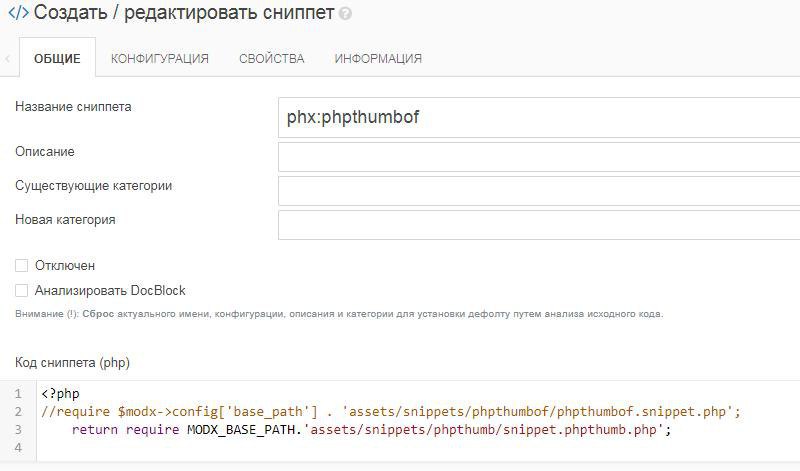This screenshot has width=800, height=471.
Task: Open the Существующие категории combo box
Action: click(x=540, y=191)
